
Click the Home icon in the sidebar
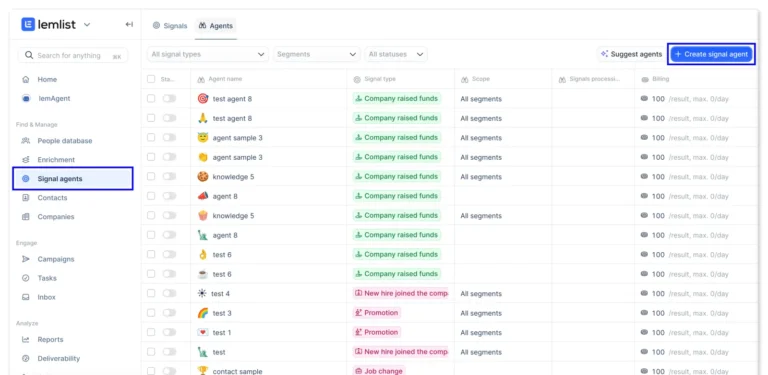click(26, 79)
